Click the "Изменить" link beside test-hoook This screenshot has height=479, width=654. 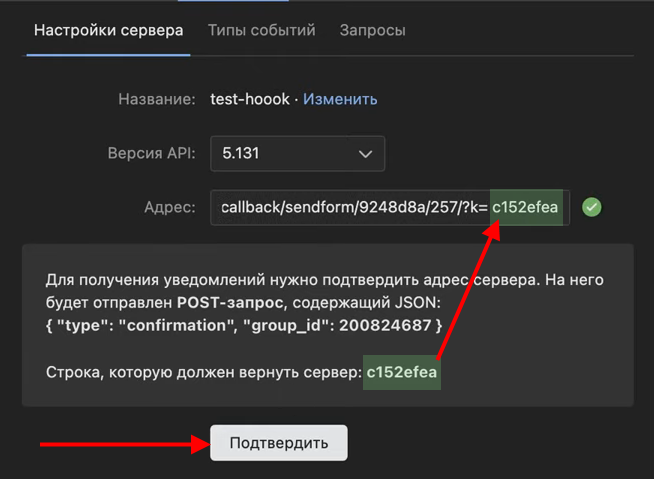click(340, 99)
